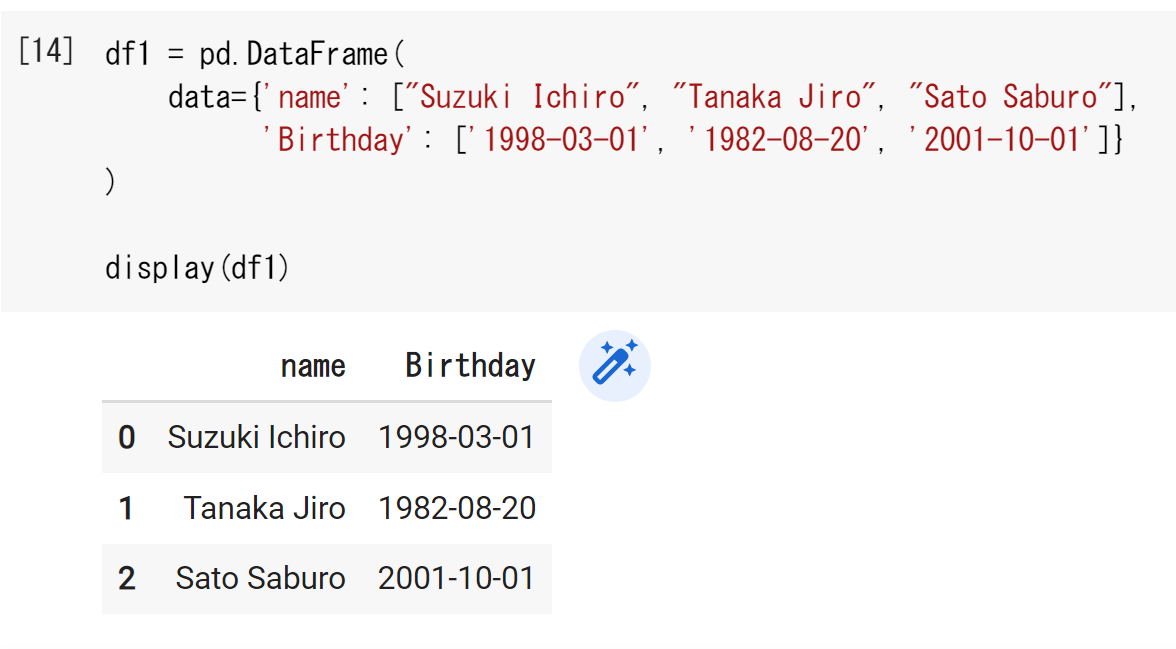Click the 1982-08-20 birthday value

(458, 508)
